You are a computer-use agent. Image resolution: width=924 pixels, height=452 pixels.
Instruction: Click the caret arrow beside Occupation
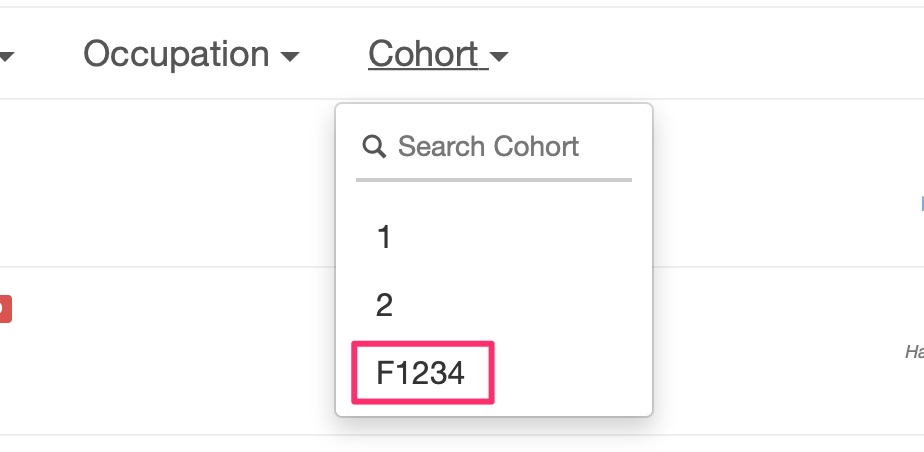coord(289,57)
